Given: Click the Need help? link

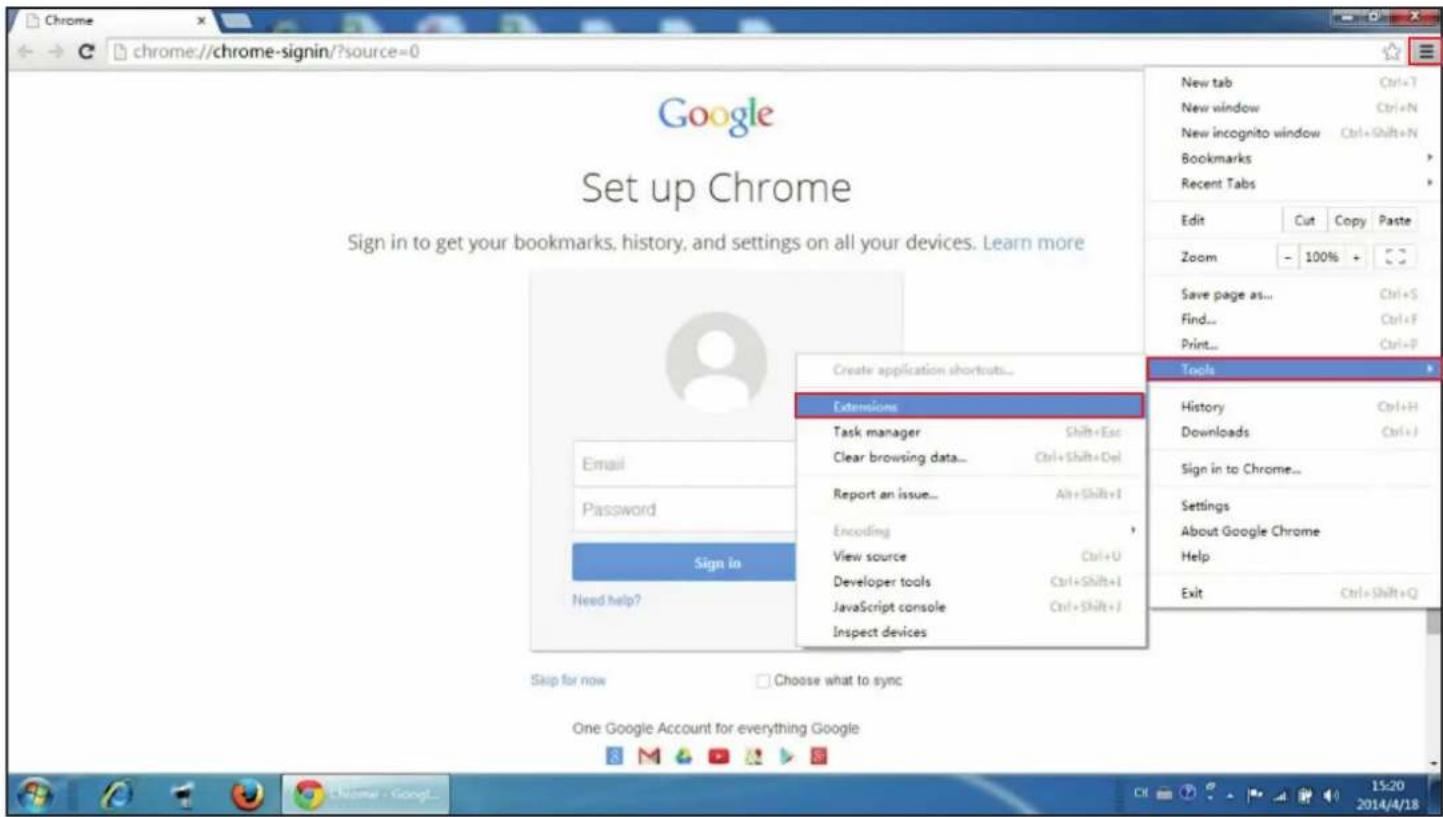Looking at the screenshot, I should click(607, 601).
